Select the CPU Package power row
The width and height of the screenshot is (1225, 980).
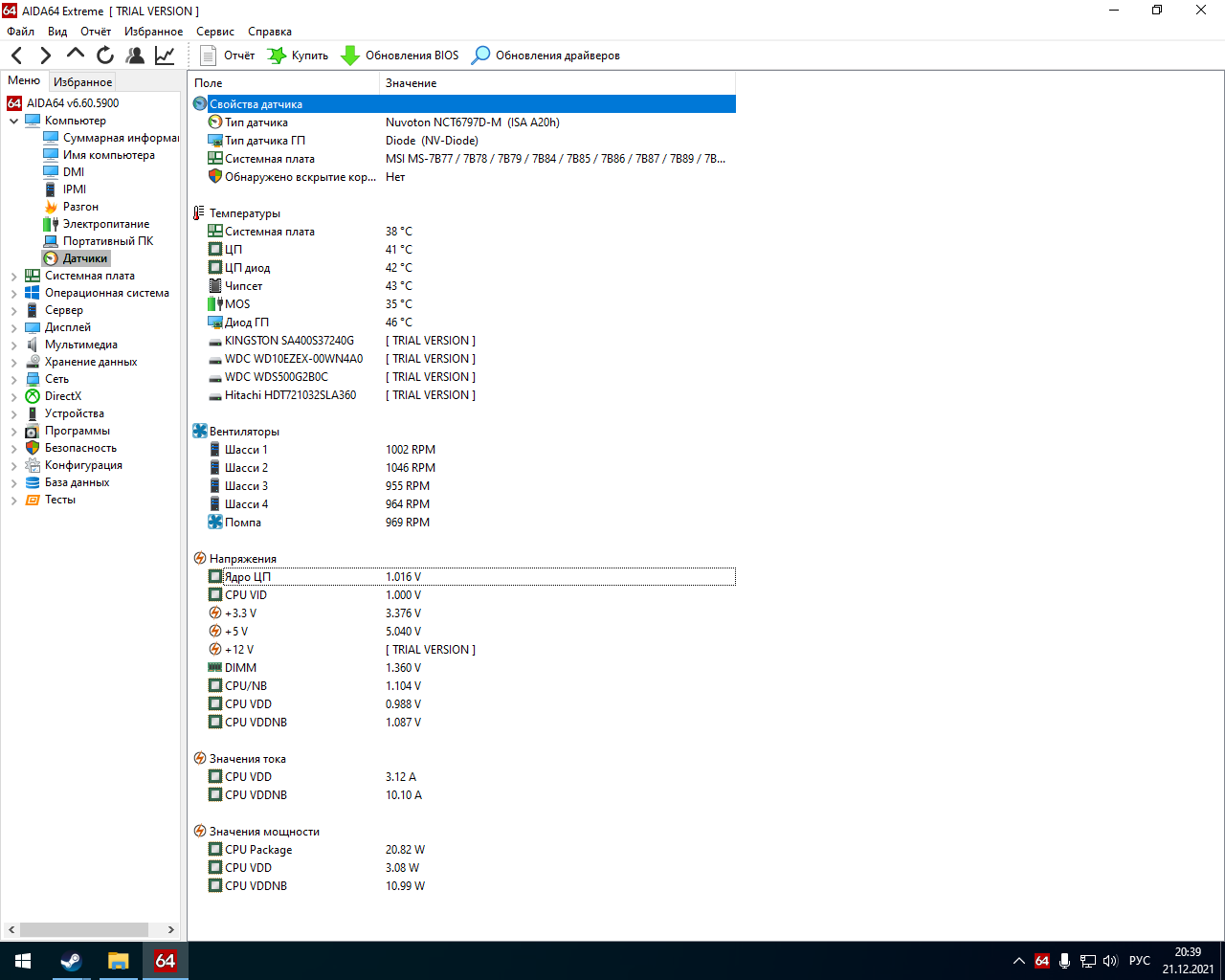[x=463, y=850]
